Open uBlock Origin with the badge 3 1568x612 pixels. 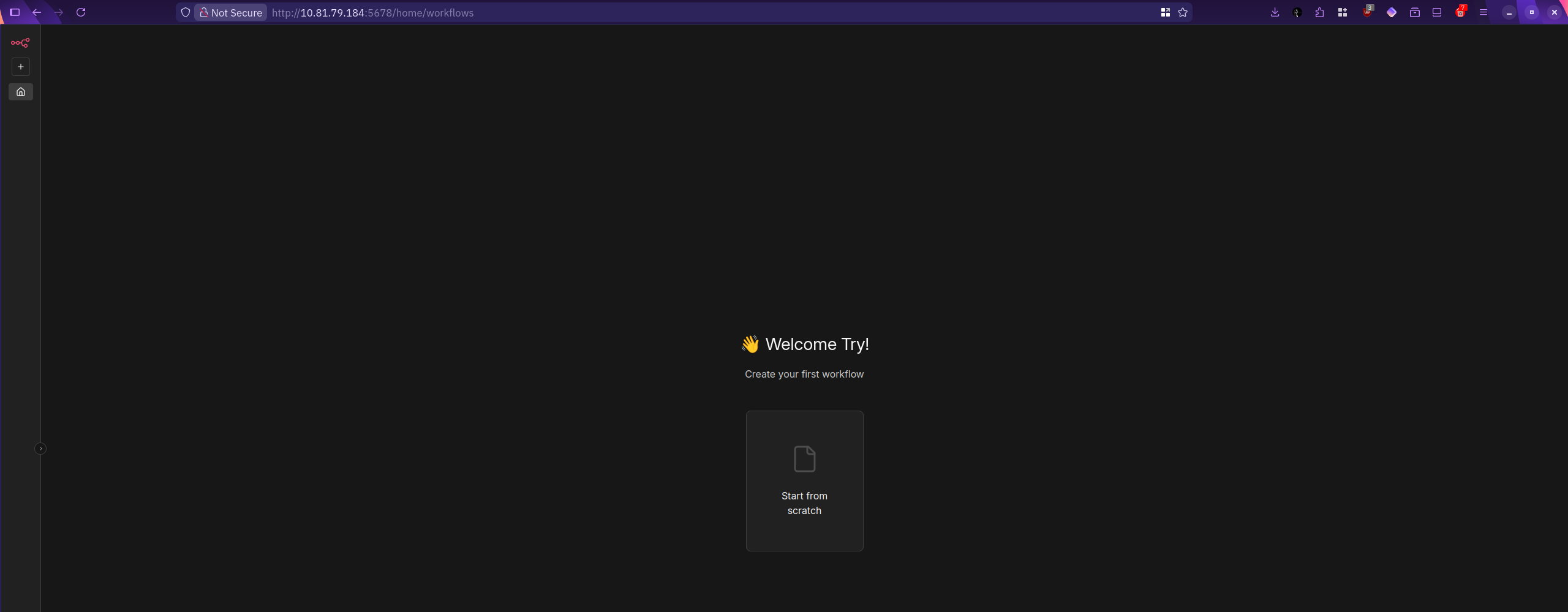click(1367, 13)
